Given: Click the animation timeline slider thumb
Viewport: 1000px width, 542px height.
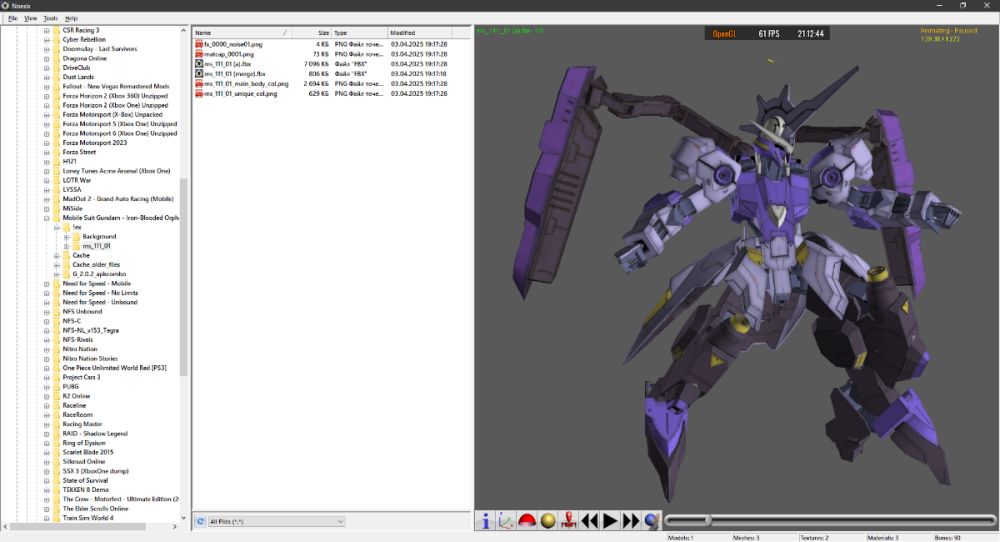Looking at the screenshot, I should (x=709, y=521).
